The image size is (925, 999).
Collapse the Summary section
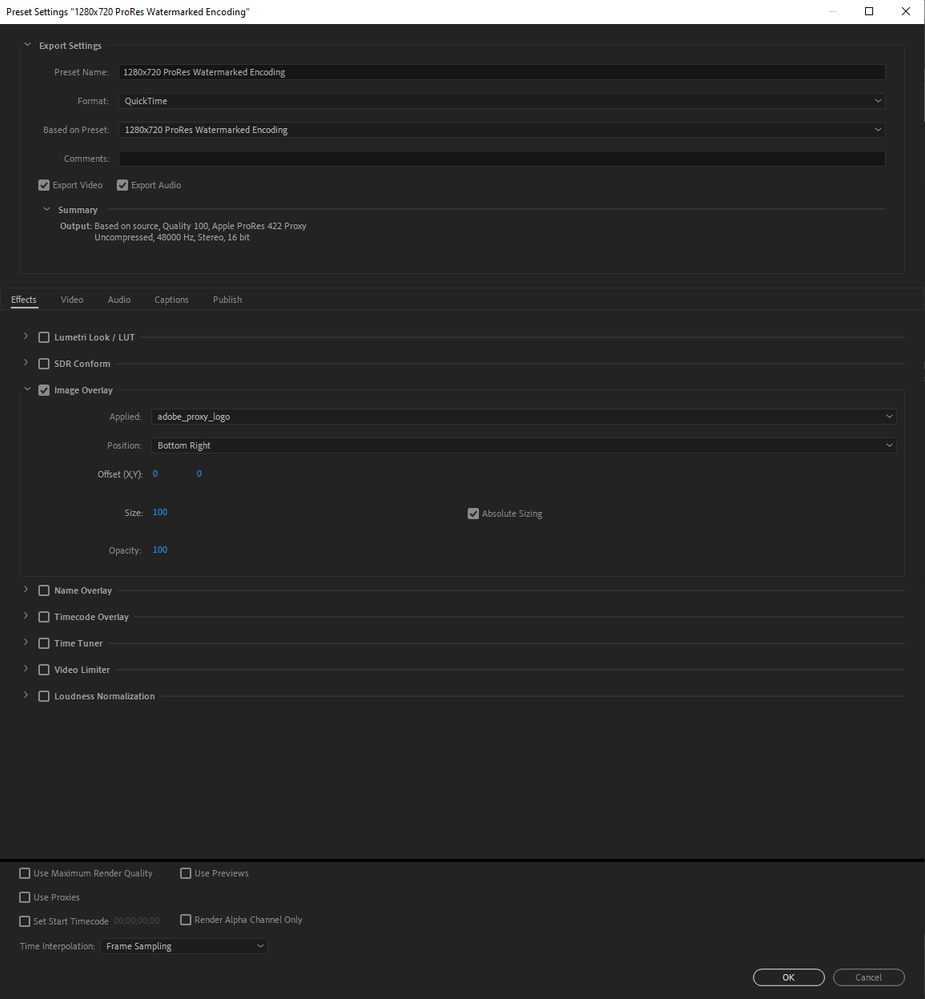point(46,209)
